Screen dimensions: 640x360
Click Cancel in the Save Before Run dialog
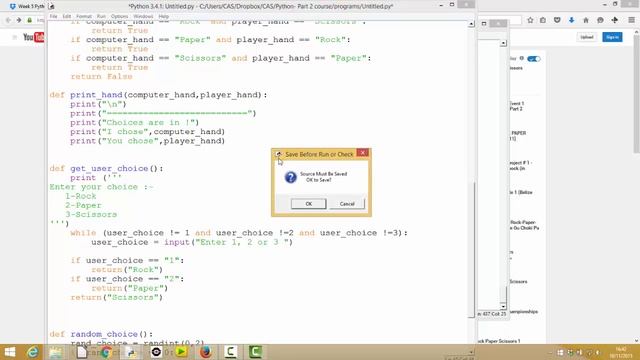click(347, 204)
